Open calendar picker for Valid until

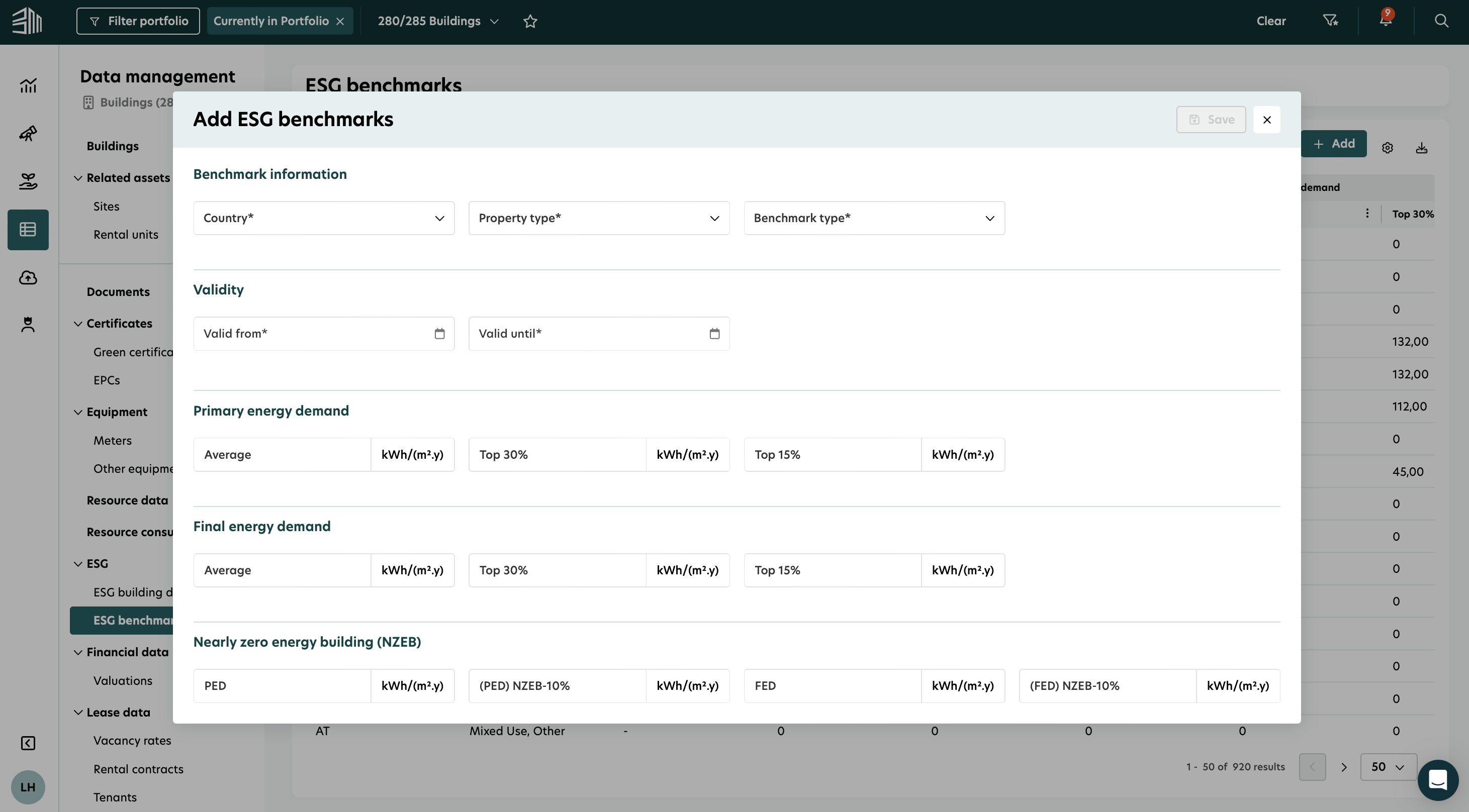(714, 334)
